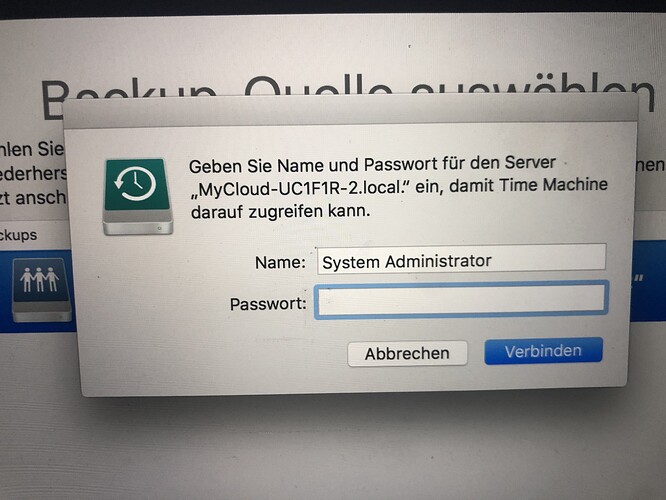Connect to the server with Verbinden
Screen dimensions: 666x500
[543, 351]
